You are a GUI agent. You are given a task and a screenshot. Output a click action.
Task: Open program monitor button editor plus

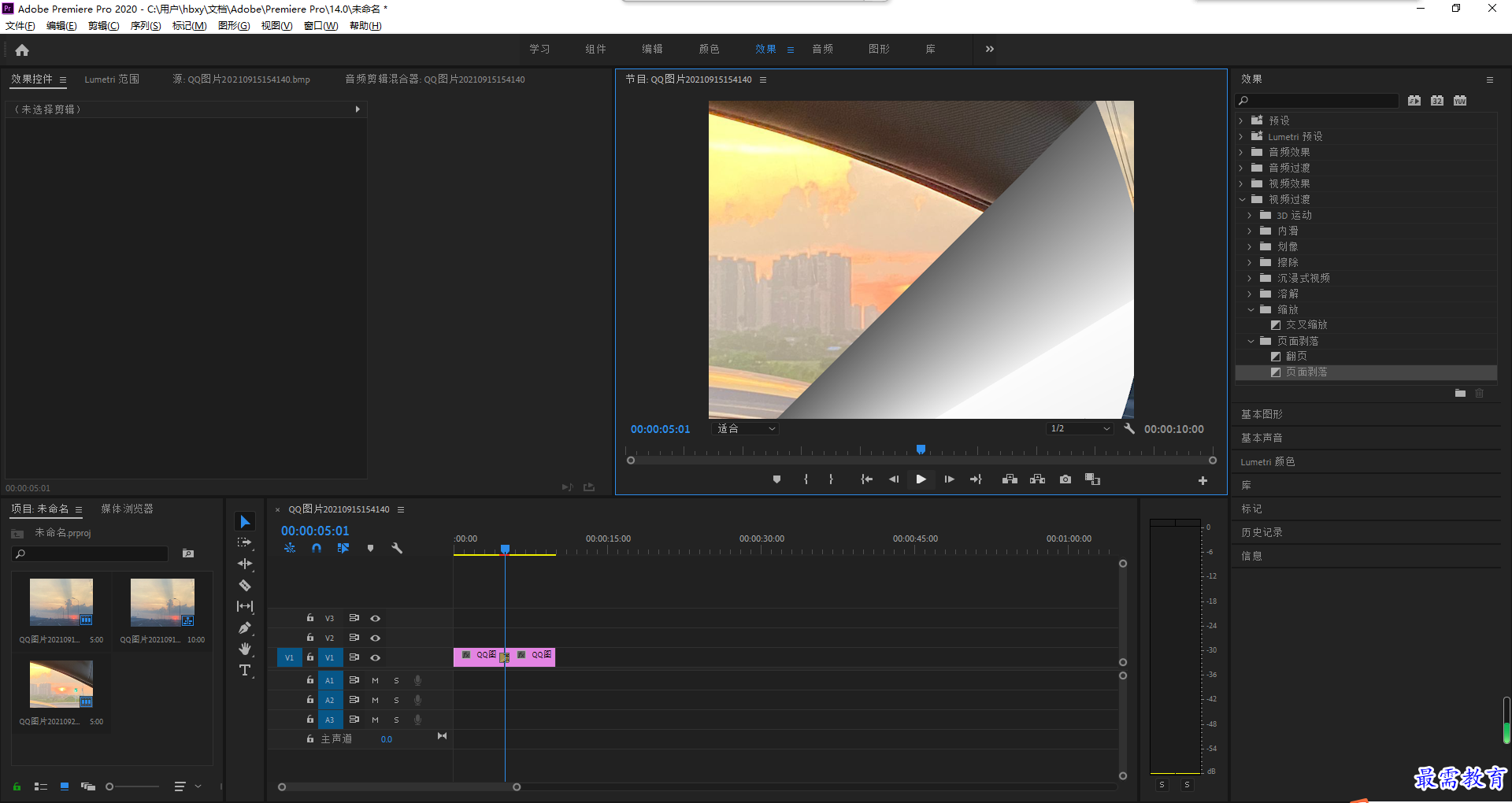[1203, 480]
